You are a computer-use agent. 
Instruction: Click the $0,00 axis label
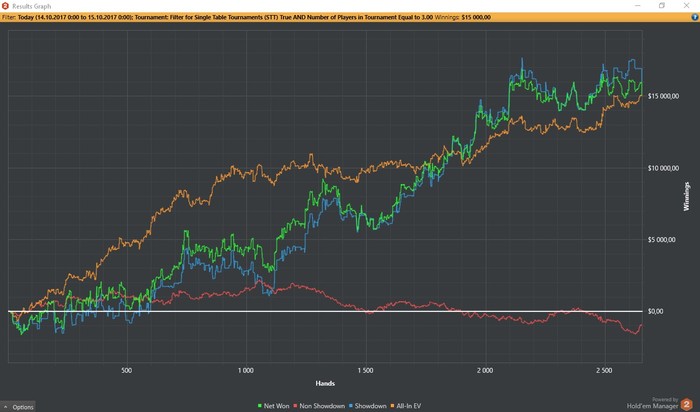pyautogui.click(x=655, y=312)
